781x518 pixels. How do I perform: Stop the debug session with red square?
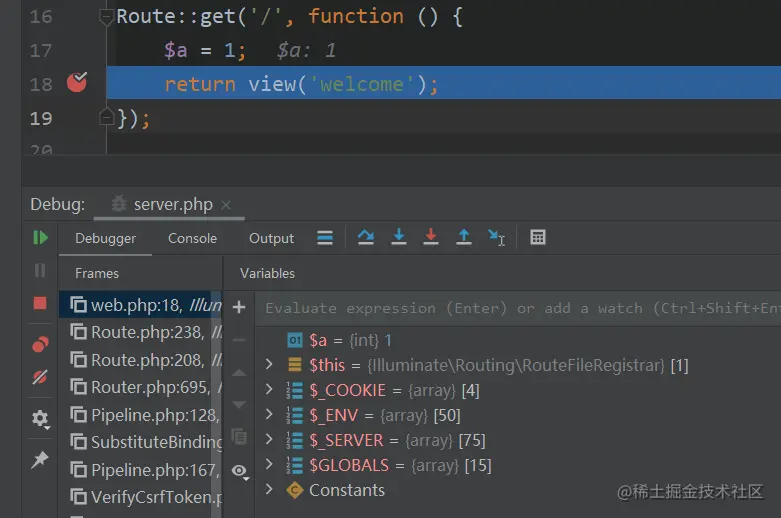point(40,303)
